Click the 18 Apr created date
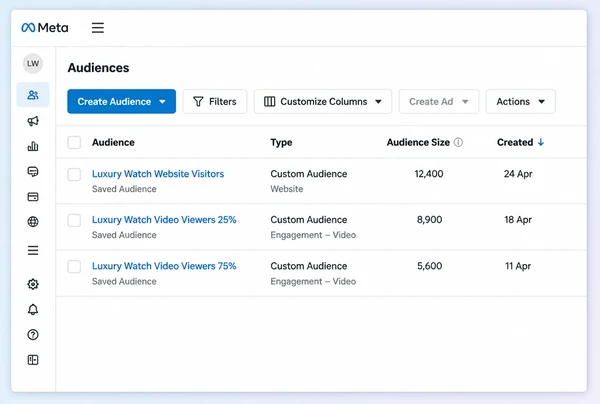 [x=518, y=220]
